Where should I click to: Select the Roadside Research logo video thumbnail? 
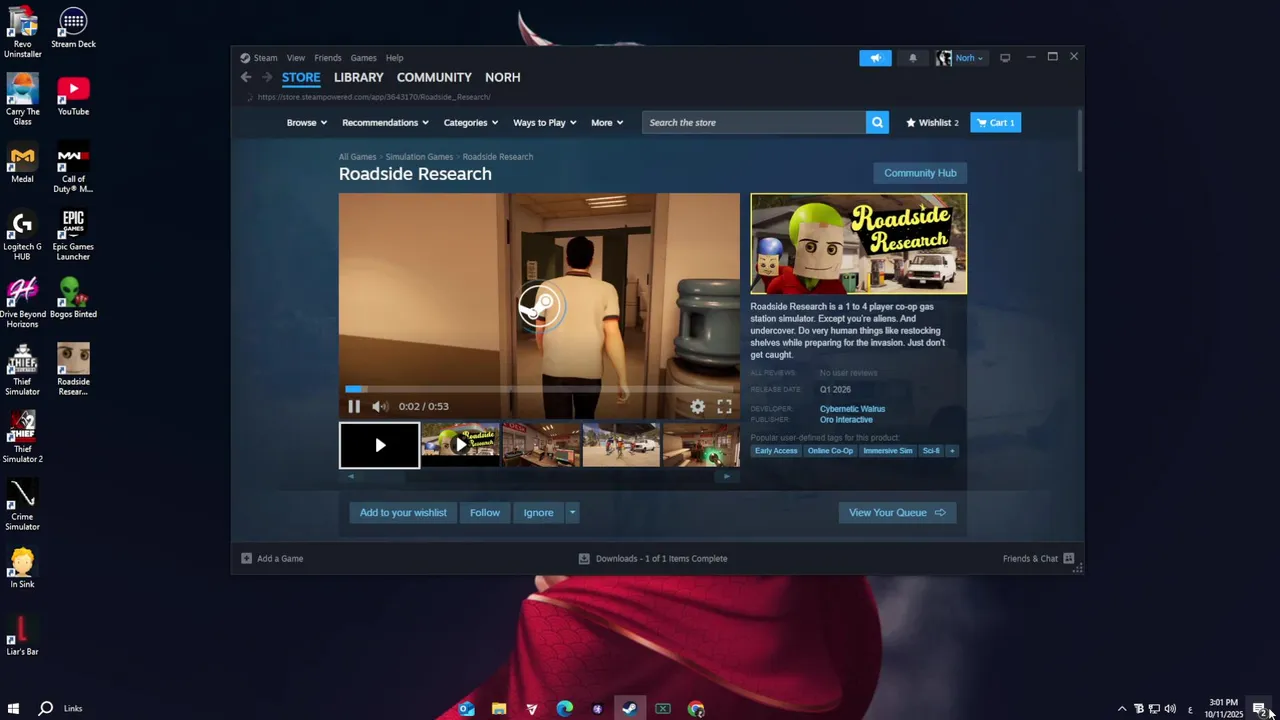click(460, 445)
